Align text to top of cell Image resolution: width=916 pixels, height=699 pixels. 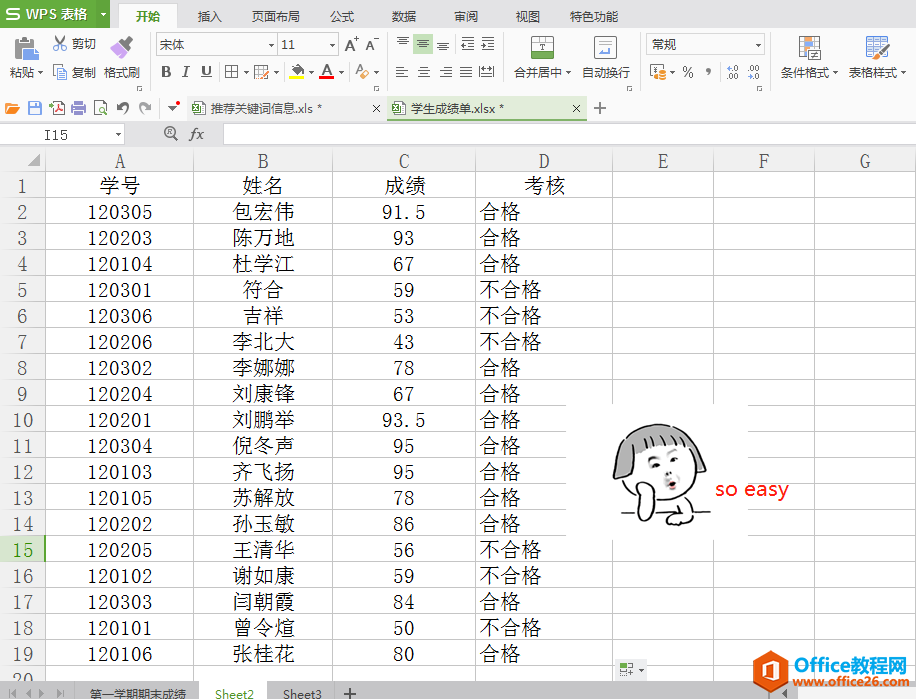tap(403, 44)
